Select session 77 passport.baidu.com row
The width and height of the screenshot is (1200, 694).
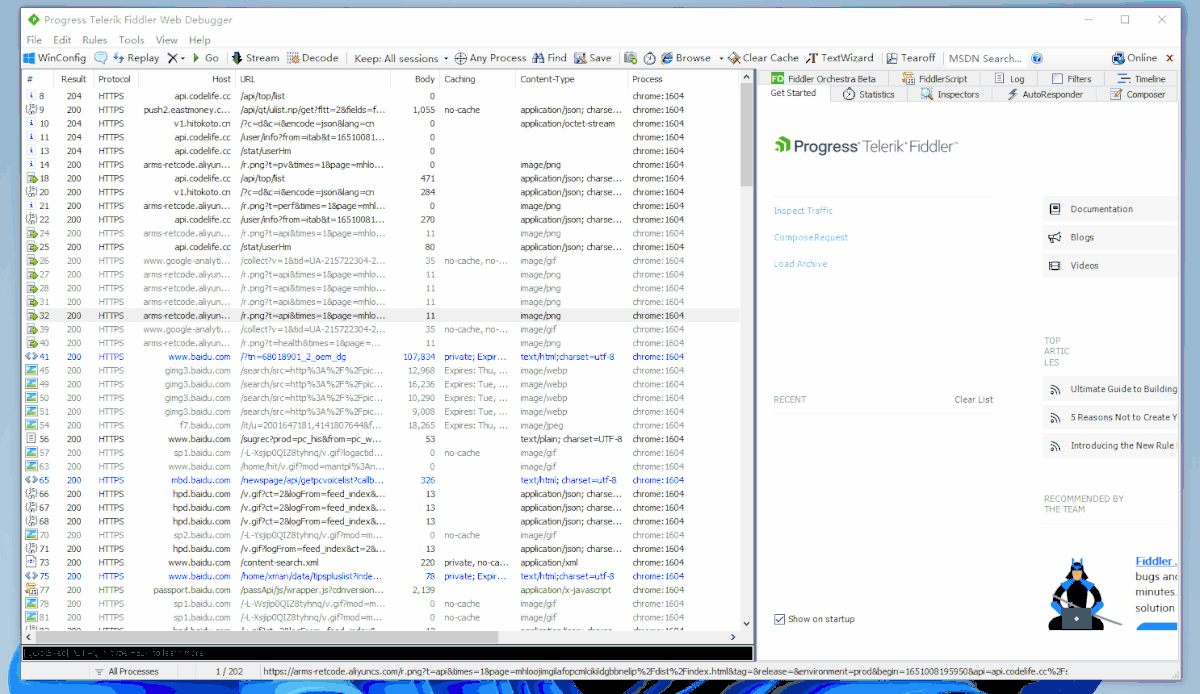[x=380, y=590]
